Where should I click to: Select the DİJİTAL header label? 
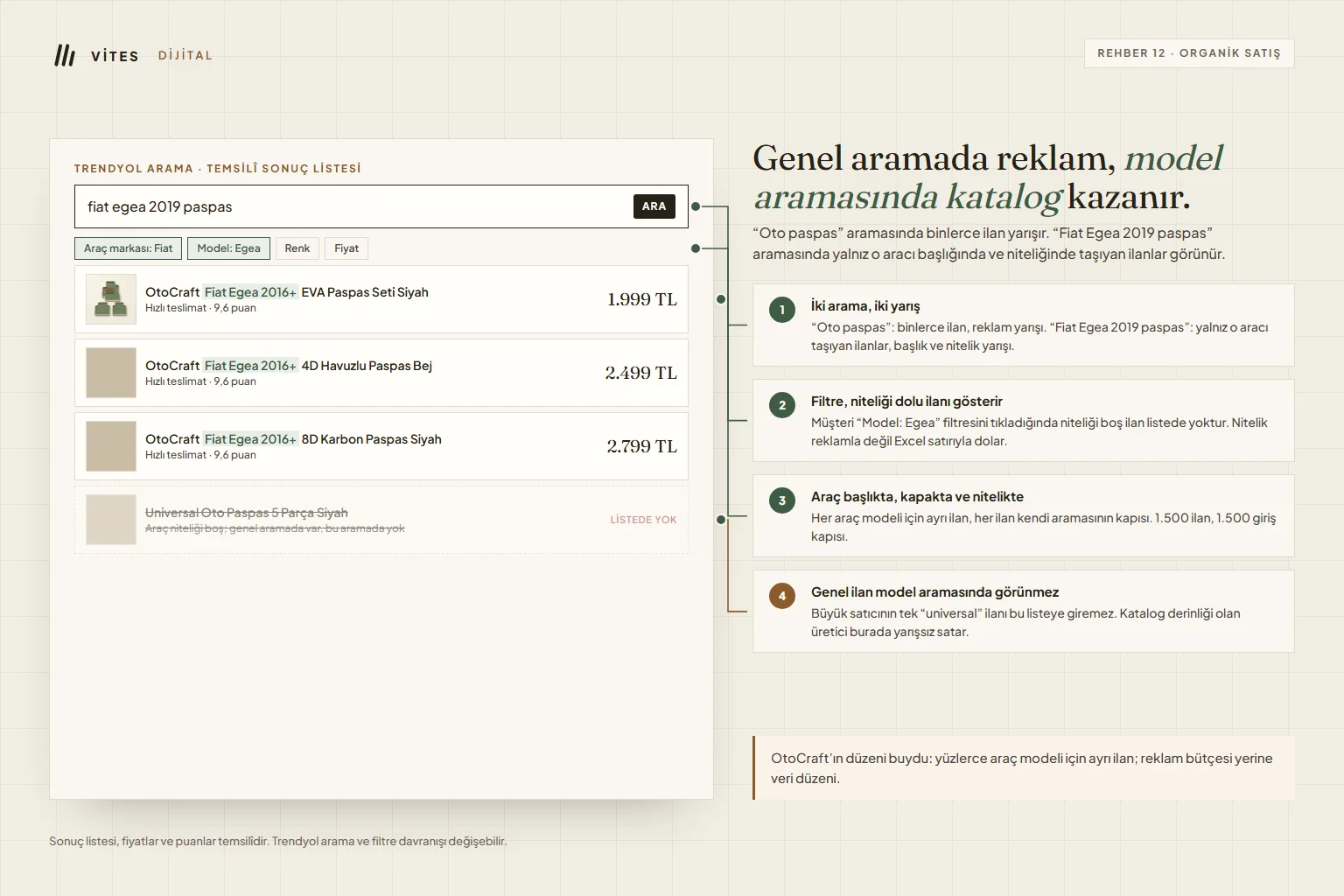185,55
